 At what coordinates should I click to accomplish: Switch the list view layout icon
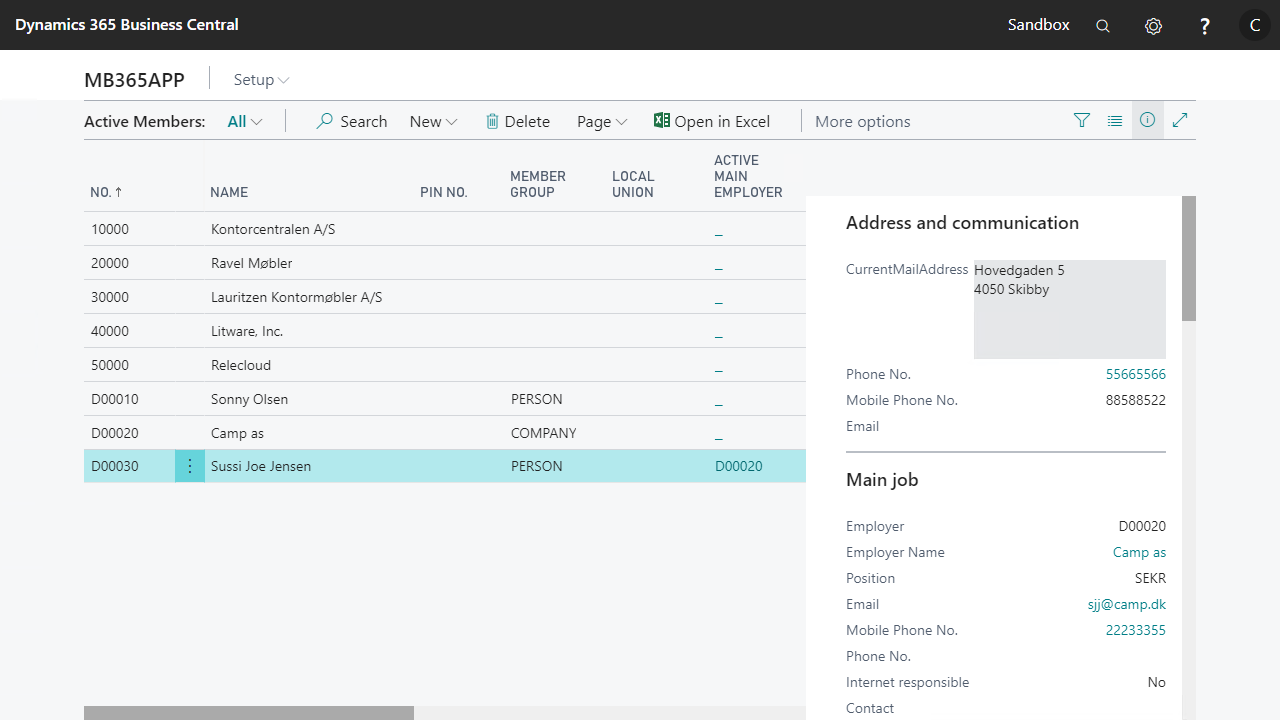(1115, 120)
